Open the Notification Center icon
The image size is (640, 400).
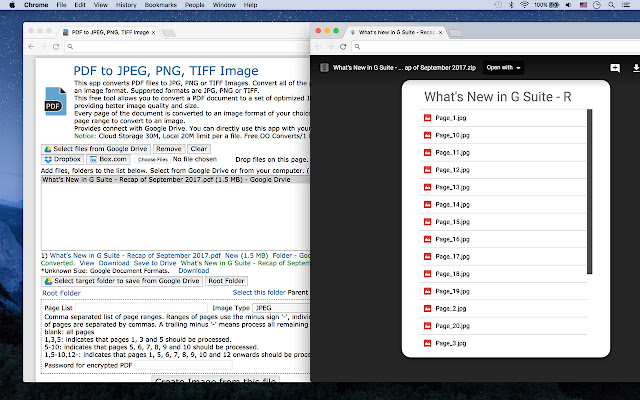click(626, 5)
